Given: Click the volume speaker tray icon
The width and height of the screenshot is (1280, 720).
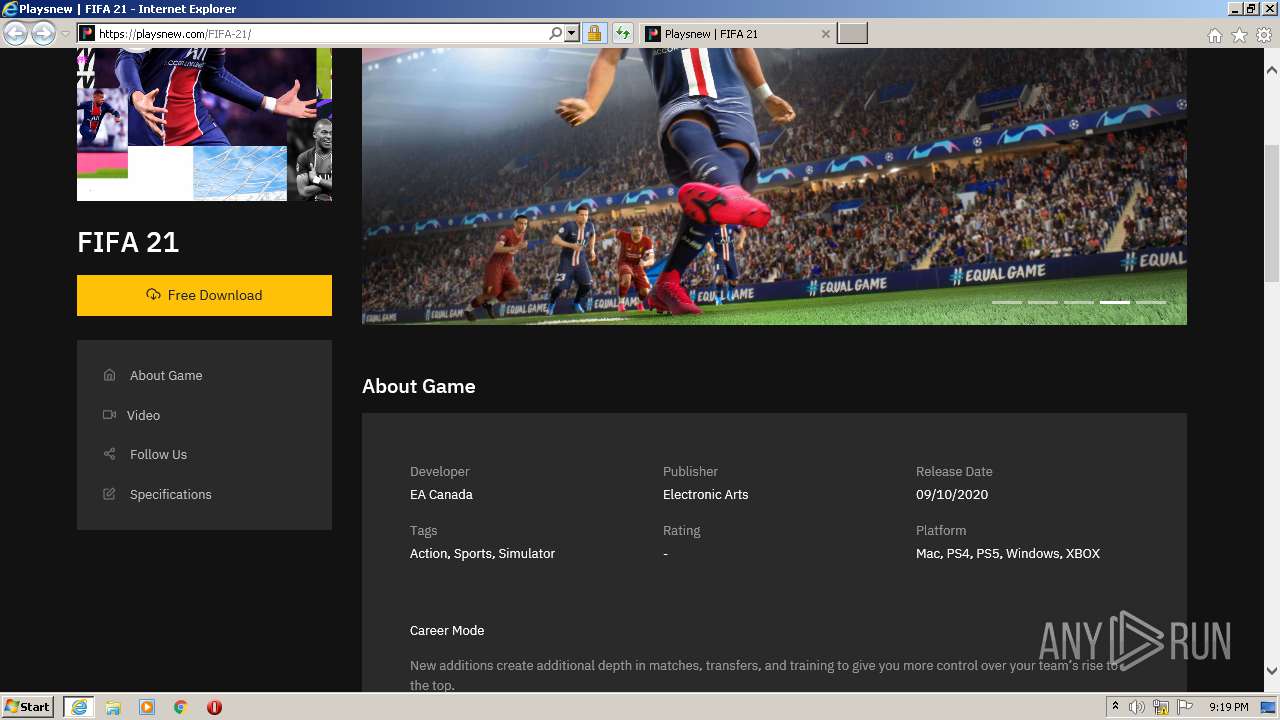Looking at the screenshot, I should point(1137,707).
